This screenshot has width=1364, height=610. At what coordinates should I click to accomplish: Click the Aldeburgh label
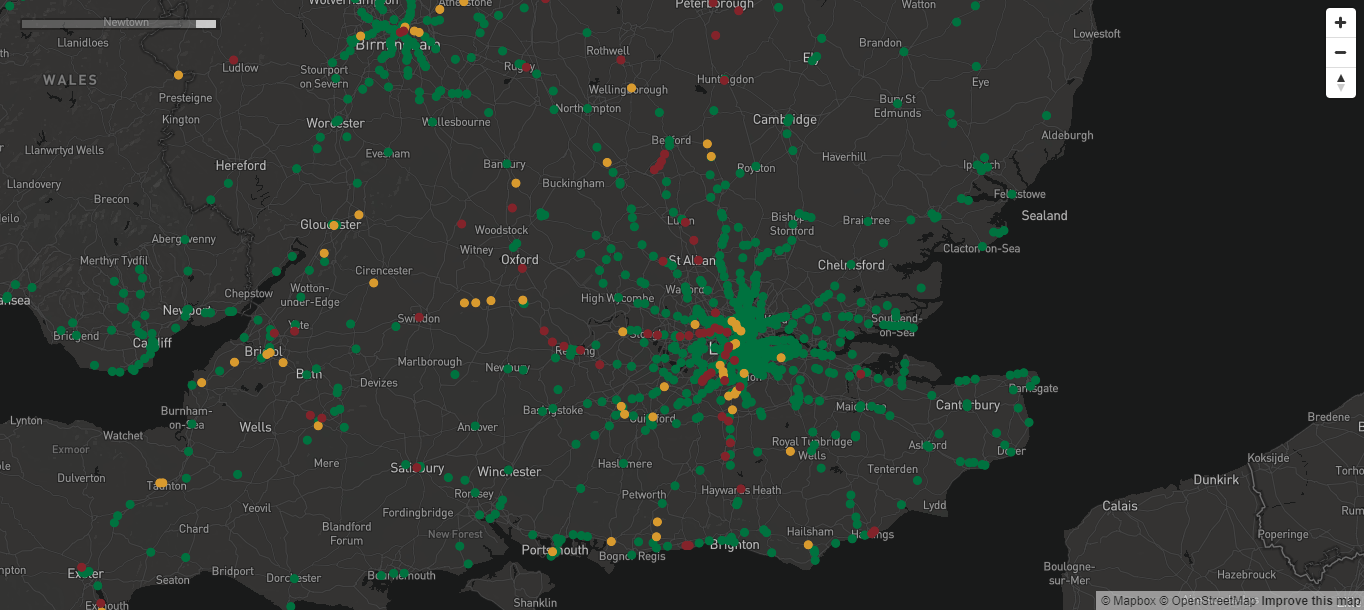(1068, 135)
